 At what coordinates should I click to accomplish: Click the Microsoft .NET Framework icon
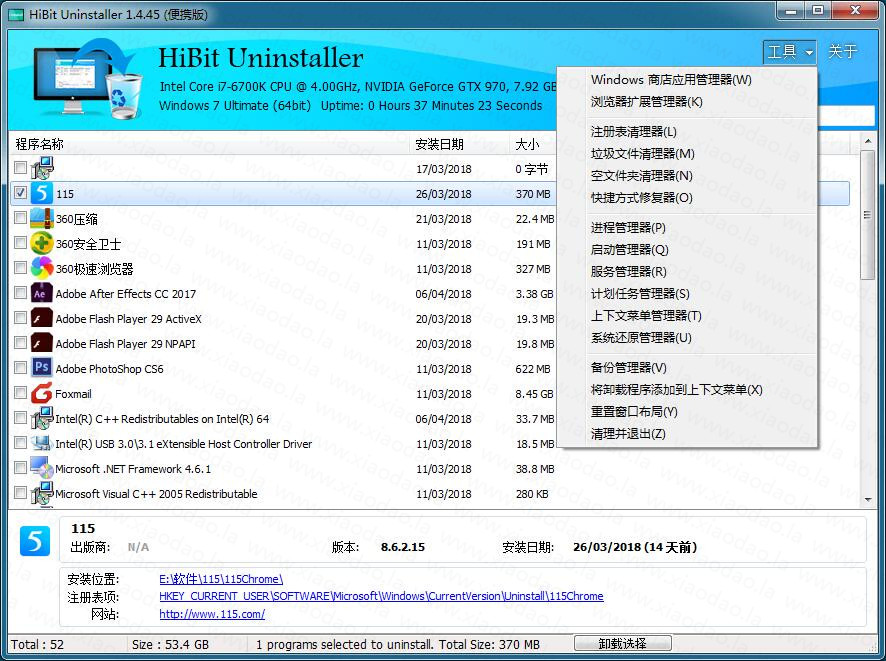point(42,468)
